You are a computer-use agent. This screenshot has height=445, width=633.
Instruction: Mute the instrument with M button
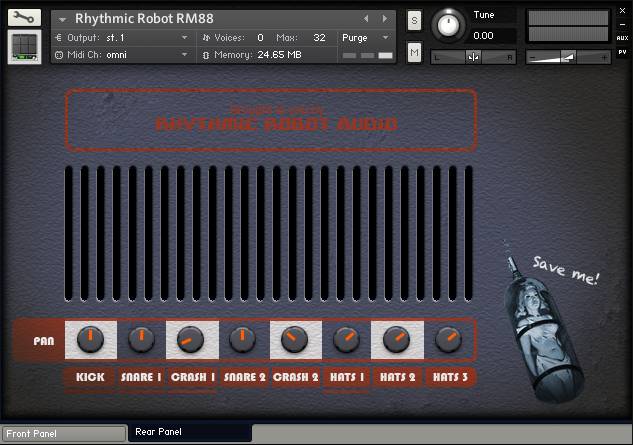[414, 52]
